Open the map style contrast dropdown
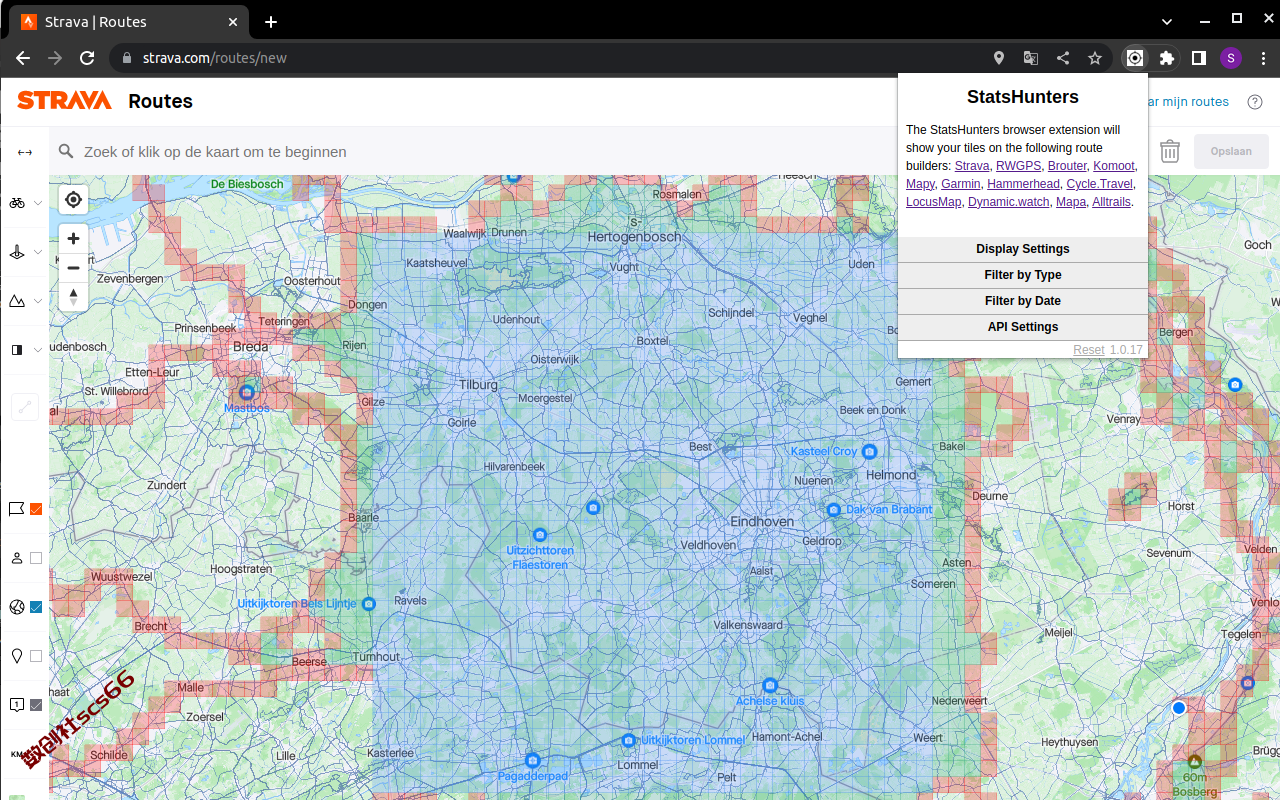The width and height of the screenshot is (1280, 800). click(25, 350)
